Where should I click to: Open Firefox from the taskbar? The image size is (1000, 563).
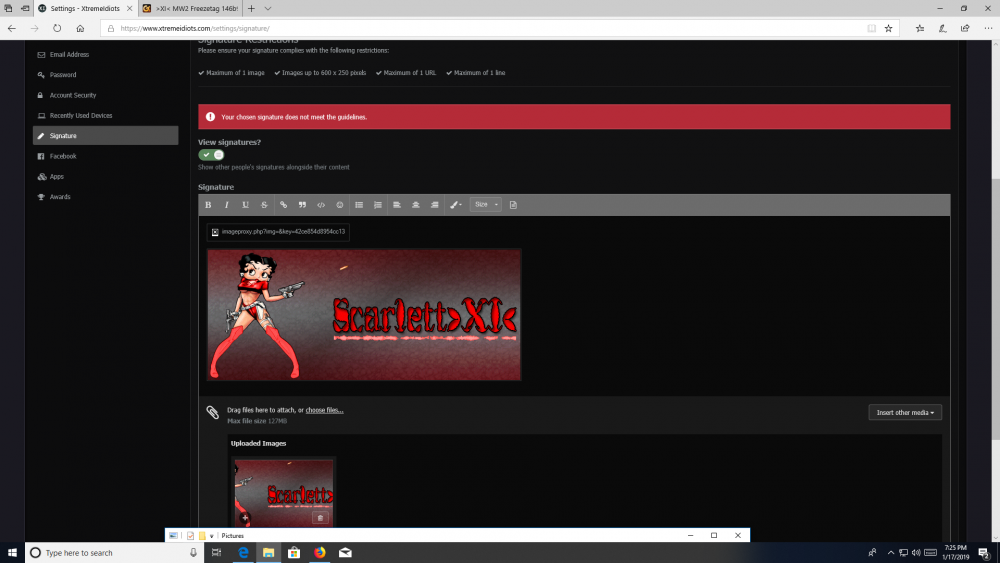coord(320,552)
